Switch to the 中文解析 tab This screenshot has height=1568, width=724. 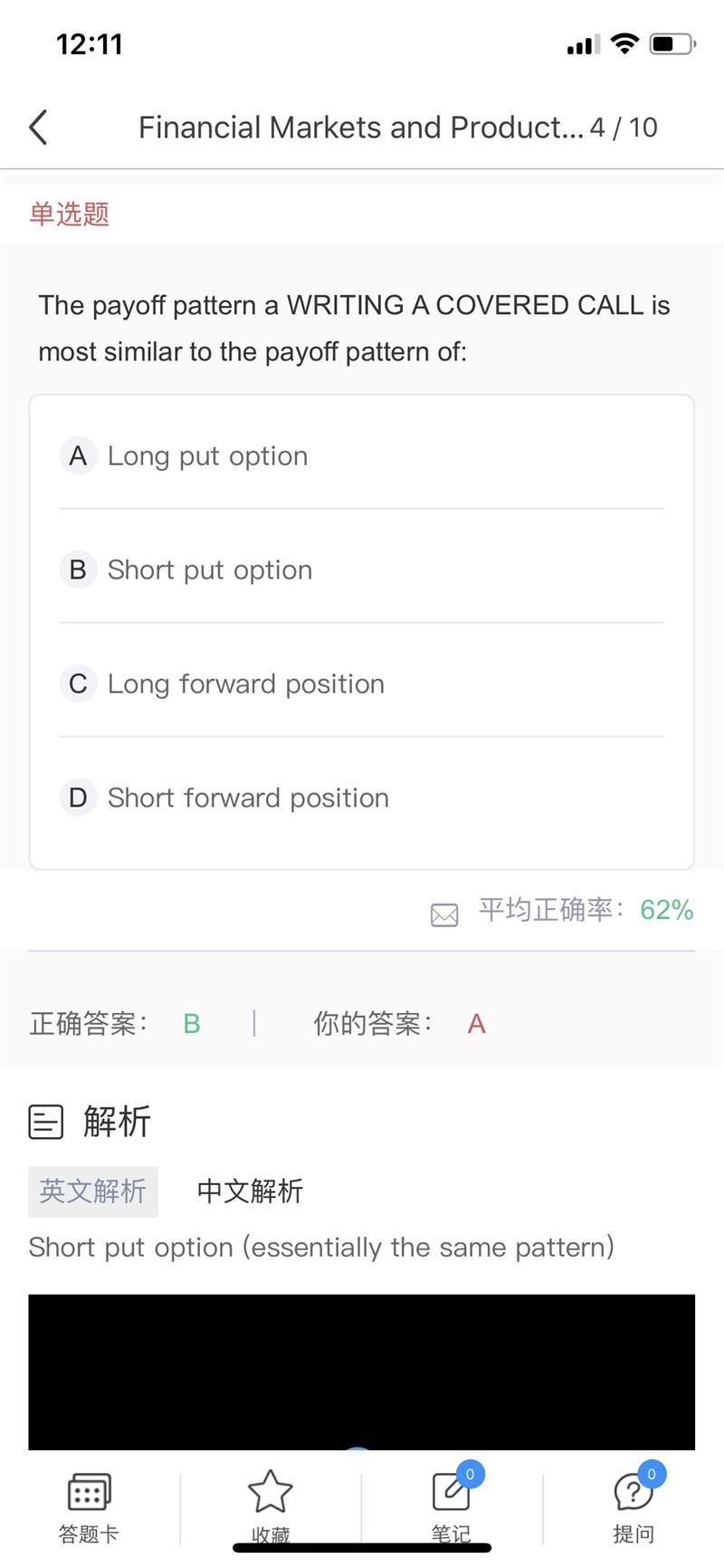(250, 1191)
